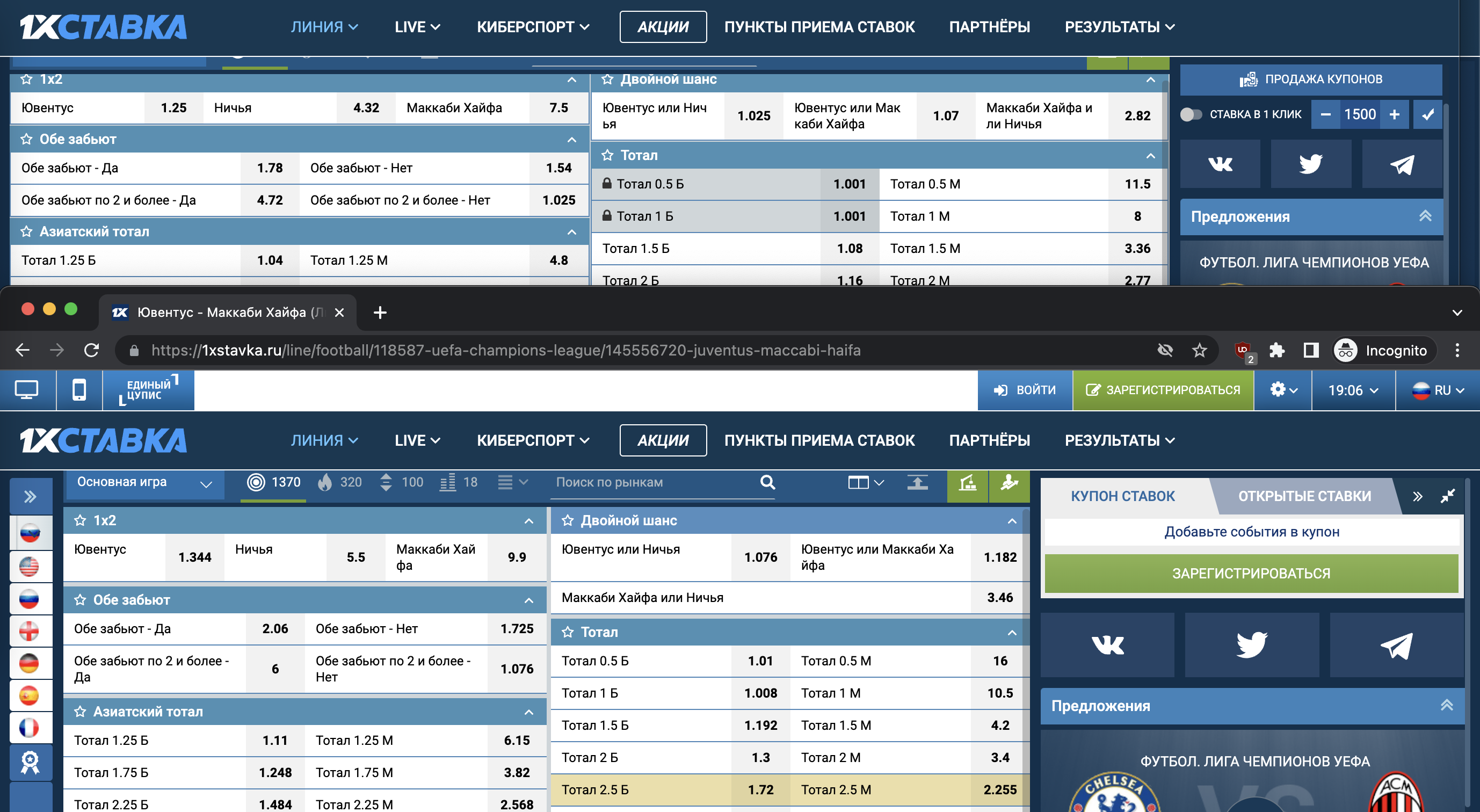Click the 'Войти' login button

pyautogui.click(x=1025, y=390)
